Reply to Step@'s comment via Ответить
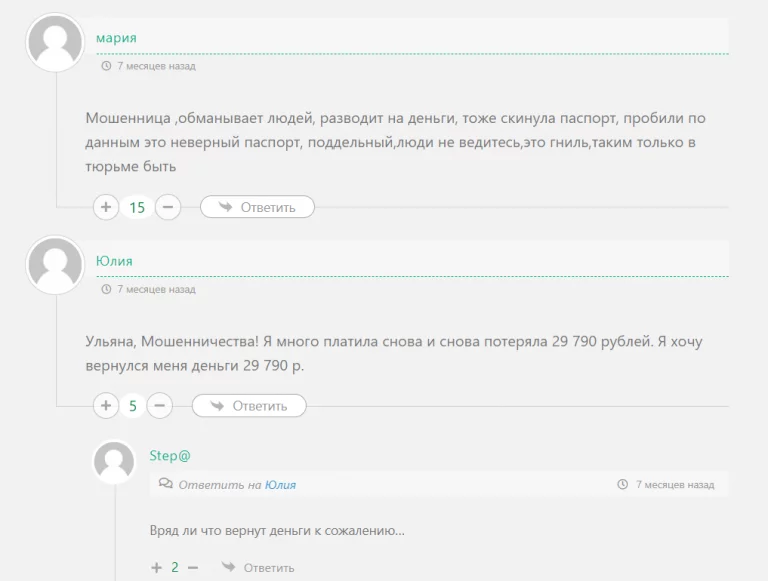The width and height of the screenshot is (768, 581). point(258,567)
